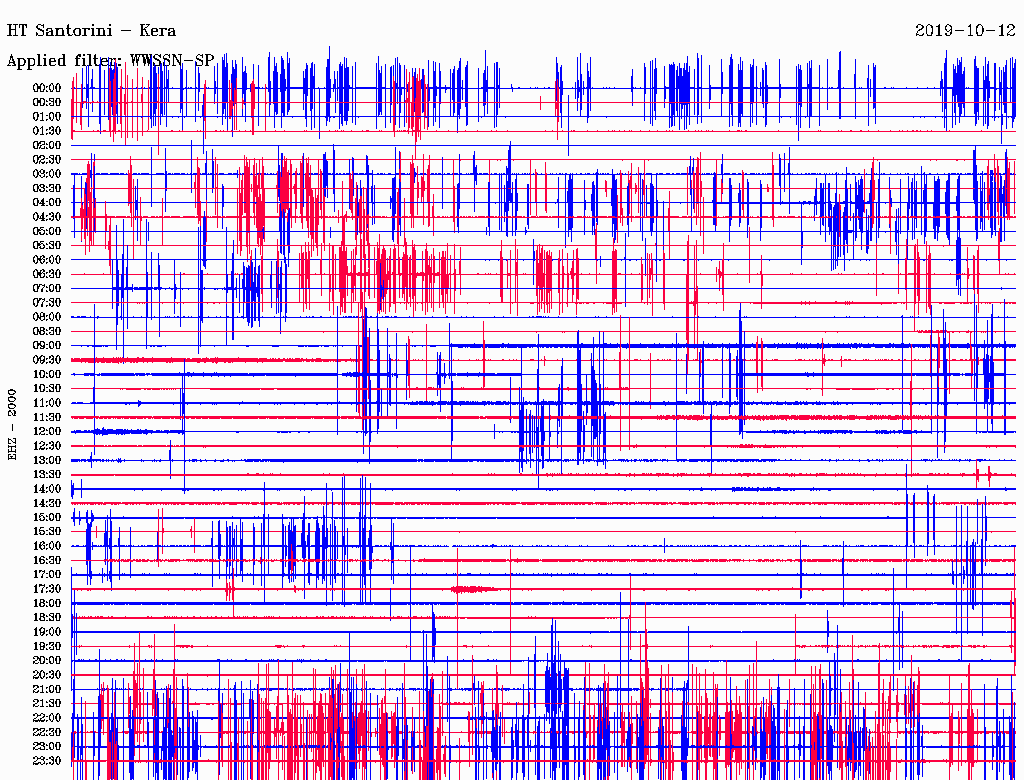Select the 18:00 time label
This screenshot has height=780, width=1024.
click(47, 604)
